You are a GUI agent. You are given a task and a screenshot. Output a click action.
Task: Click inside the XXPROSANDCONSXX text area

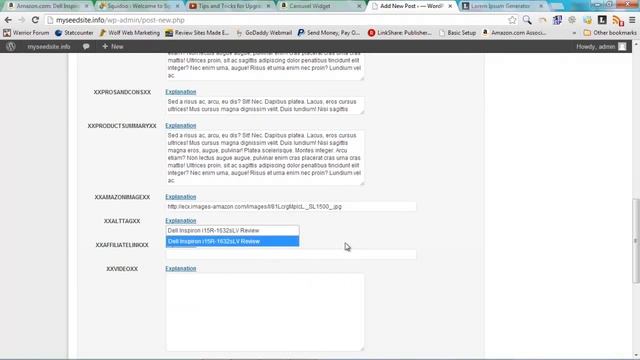tap(265, 105)
